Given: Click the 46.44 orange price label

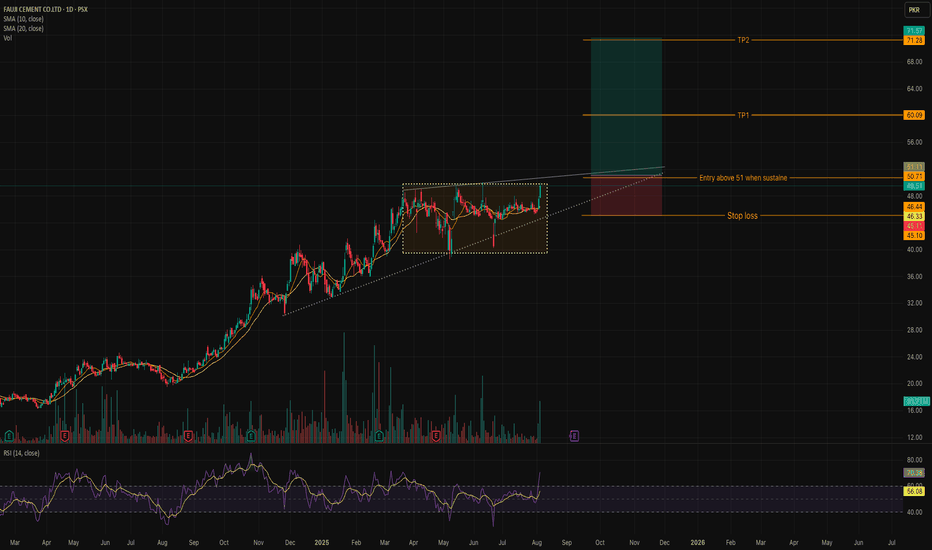Looking at the screenshot, I should pos(914,207).
